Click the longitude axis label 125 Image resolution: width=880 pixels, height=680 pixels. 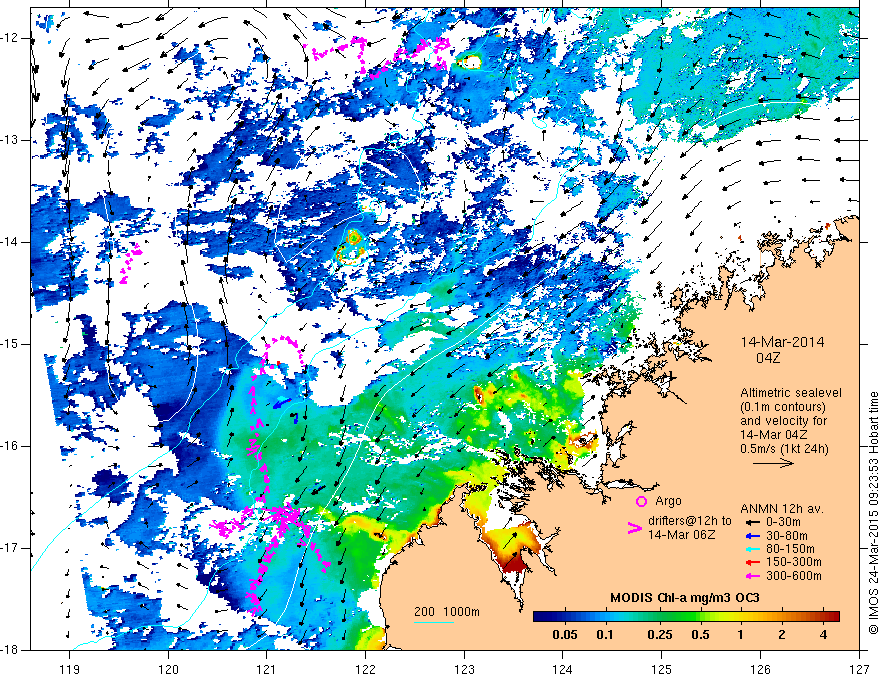point(662,669)
